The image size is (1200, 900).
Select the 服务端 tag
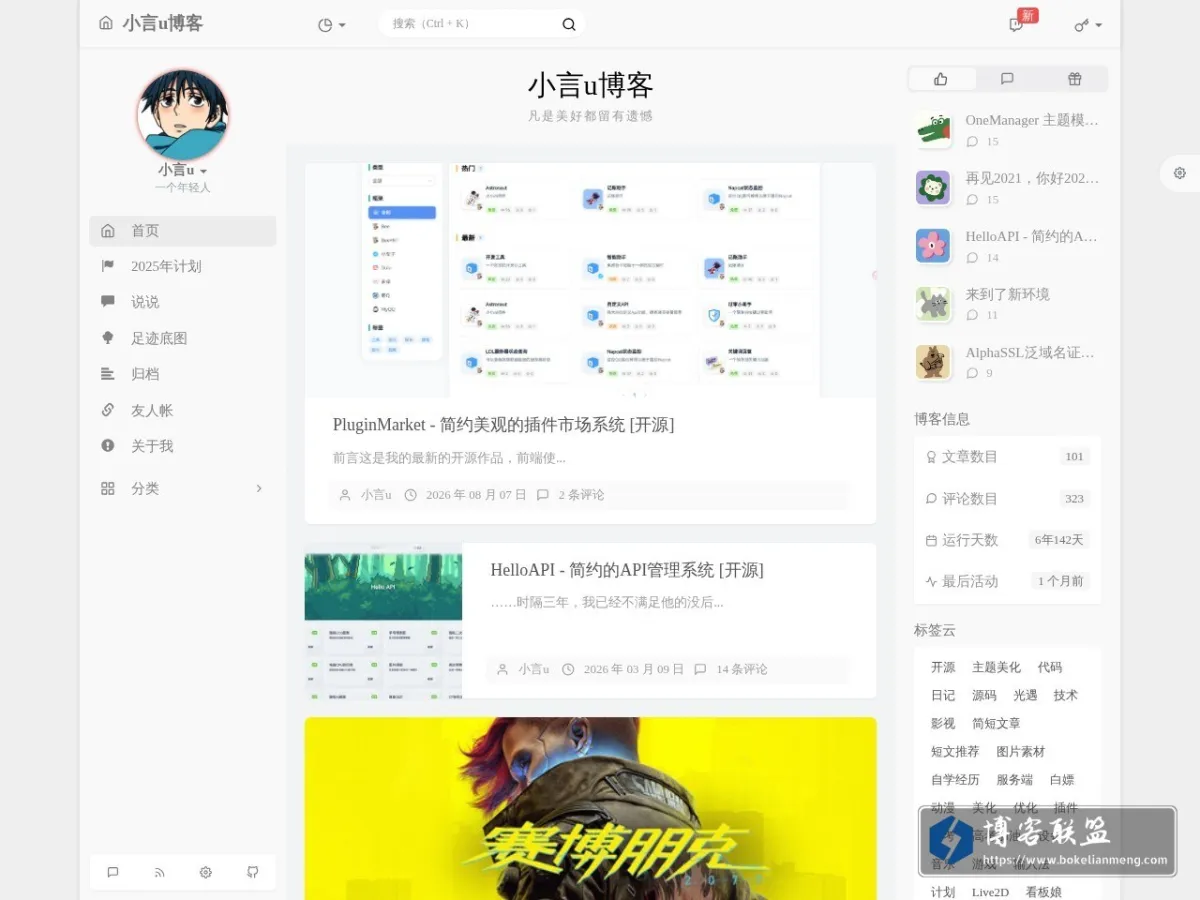point(1014,779)
